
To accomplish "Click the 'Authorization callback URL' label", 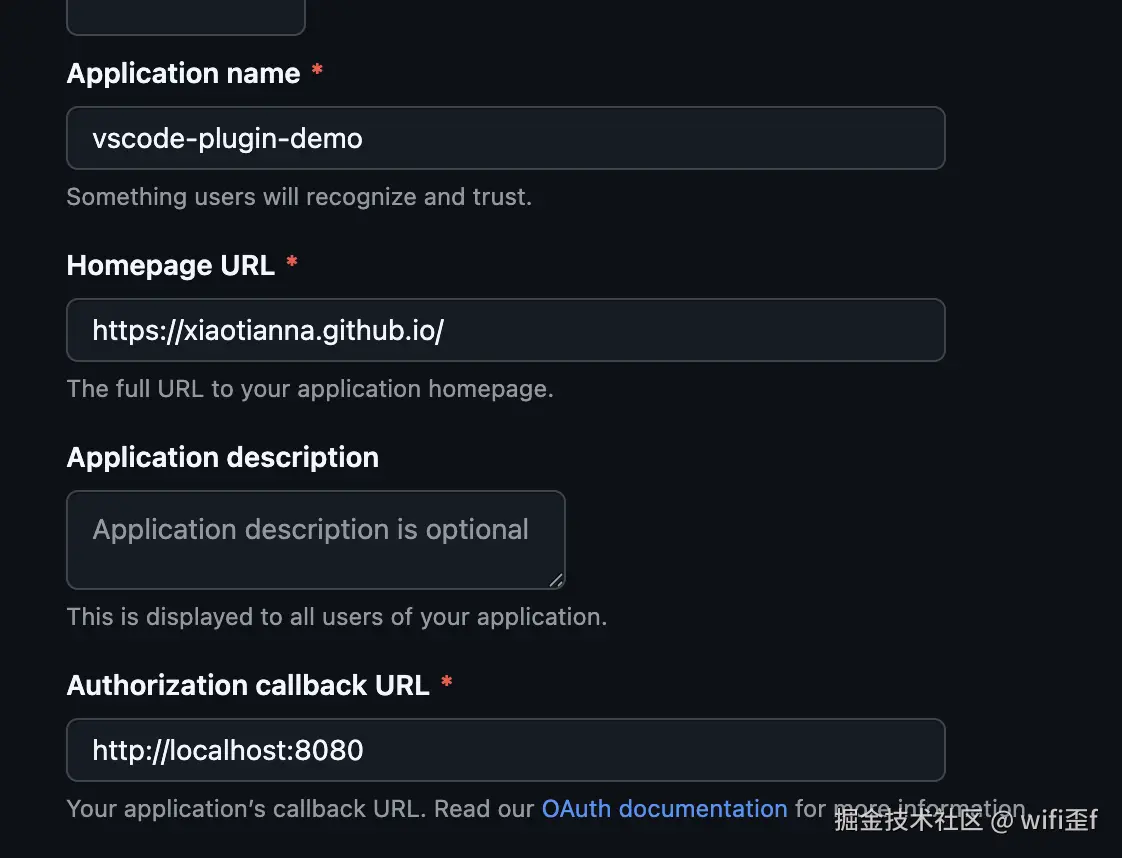I will (247, 685).
